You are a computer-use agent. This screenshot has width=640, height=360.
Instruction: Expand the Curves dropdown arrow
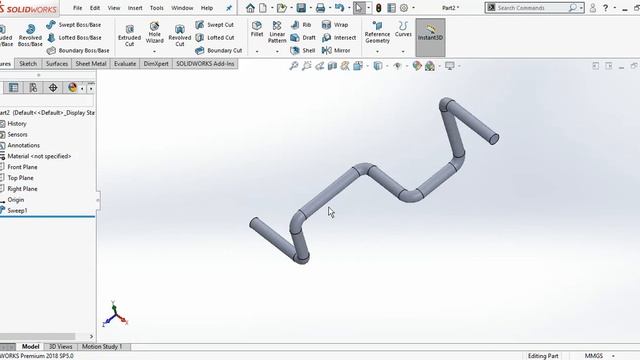click(403, 51)
